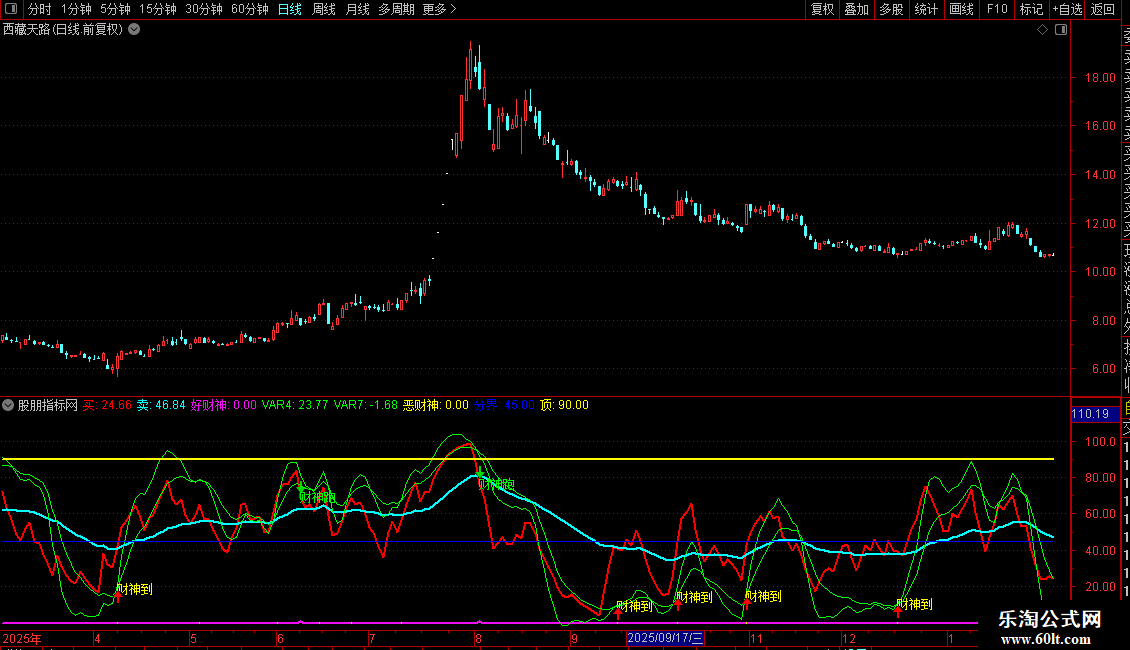
Task: Select the 5分钟 timeframe
Action: point(115,9)
